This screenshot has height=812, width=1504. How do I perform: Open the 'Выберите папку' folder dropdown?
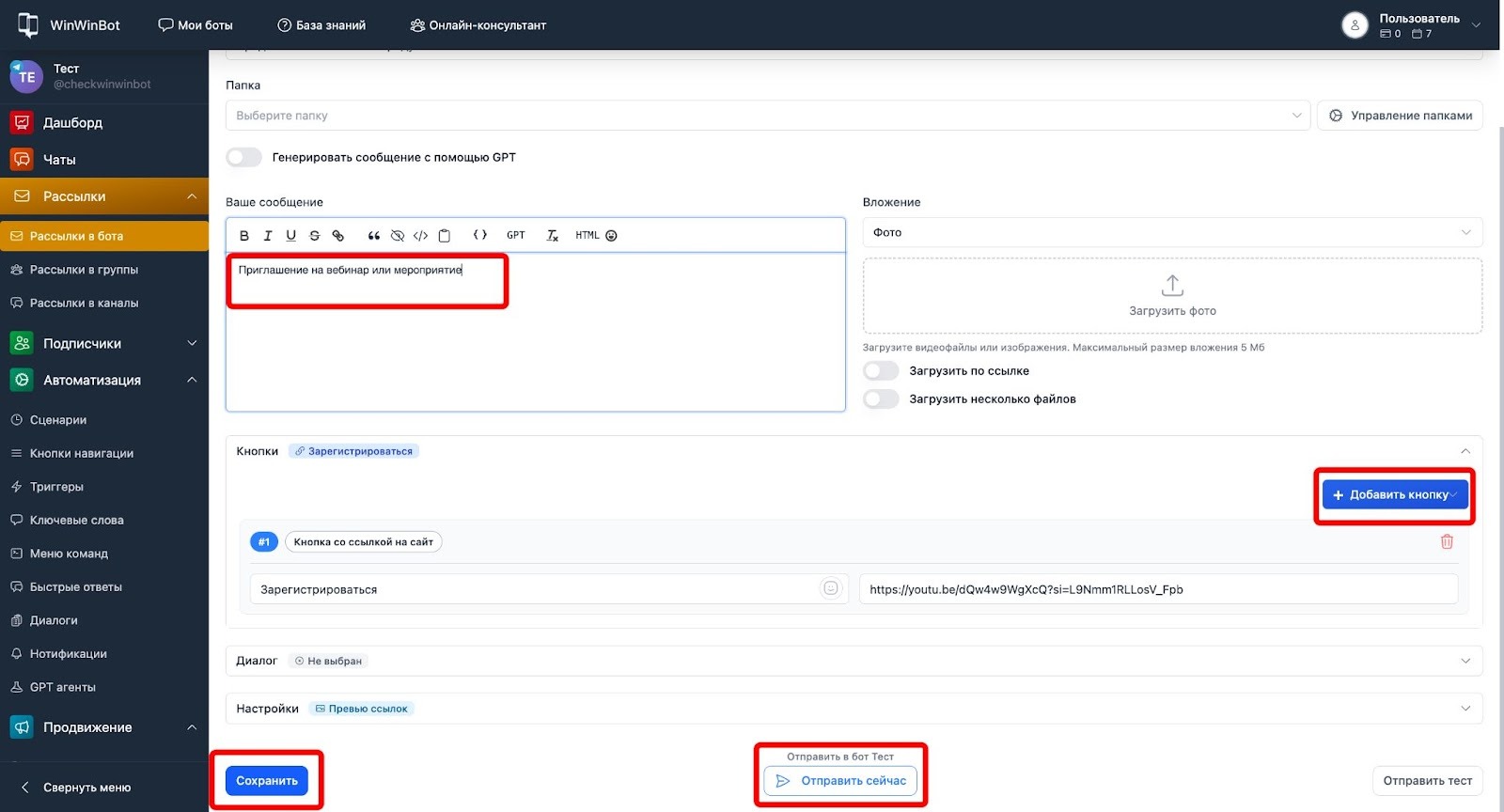click(767, 116)
